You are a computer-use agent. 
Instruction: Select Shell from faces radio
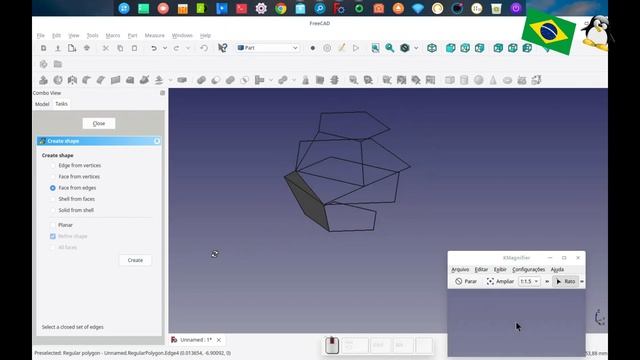[53, 199]
